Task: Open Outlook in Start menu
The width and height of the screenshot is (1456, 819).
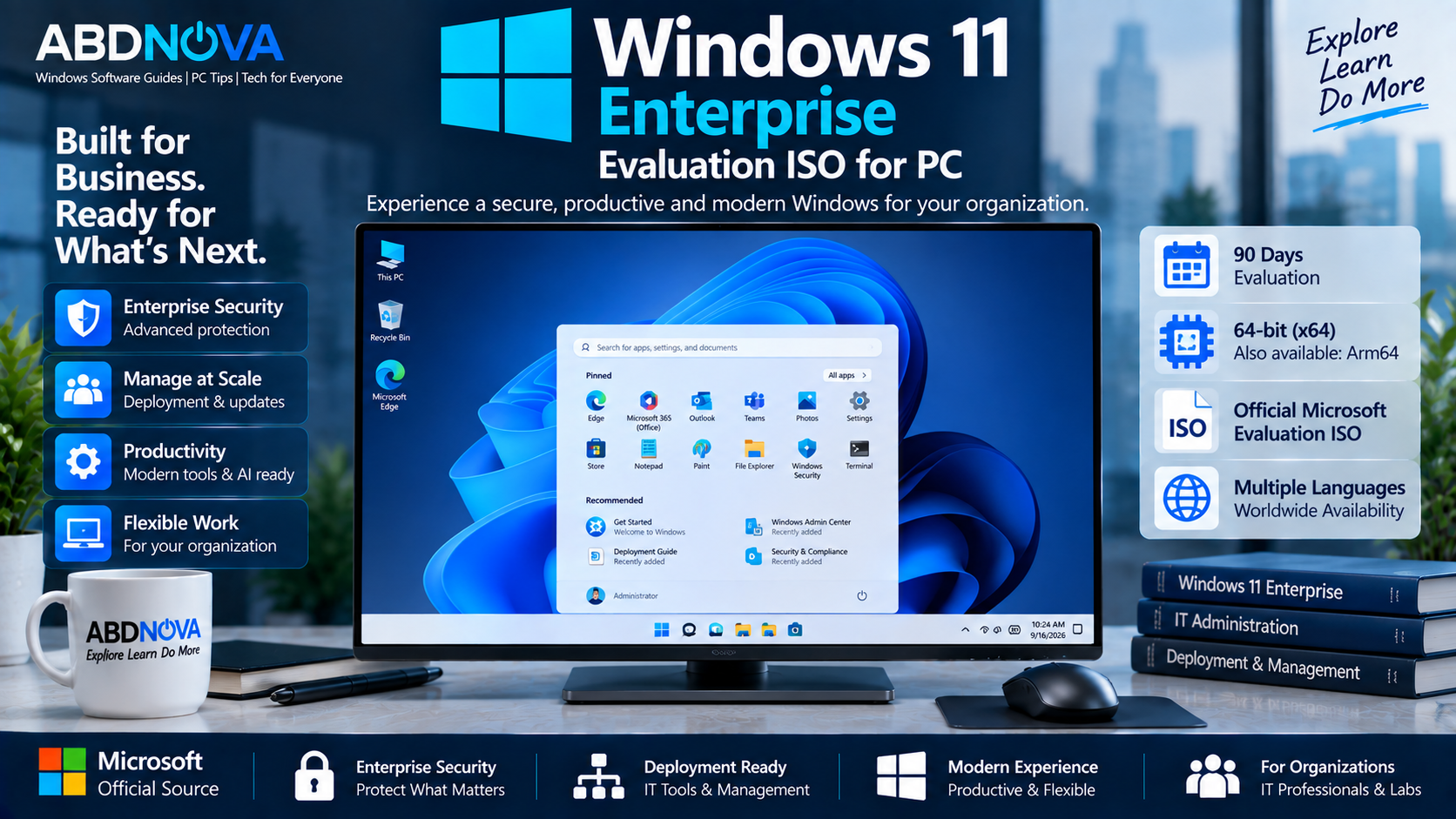Action: click(x=702, y=406)
